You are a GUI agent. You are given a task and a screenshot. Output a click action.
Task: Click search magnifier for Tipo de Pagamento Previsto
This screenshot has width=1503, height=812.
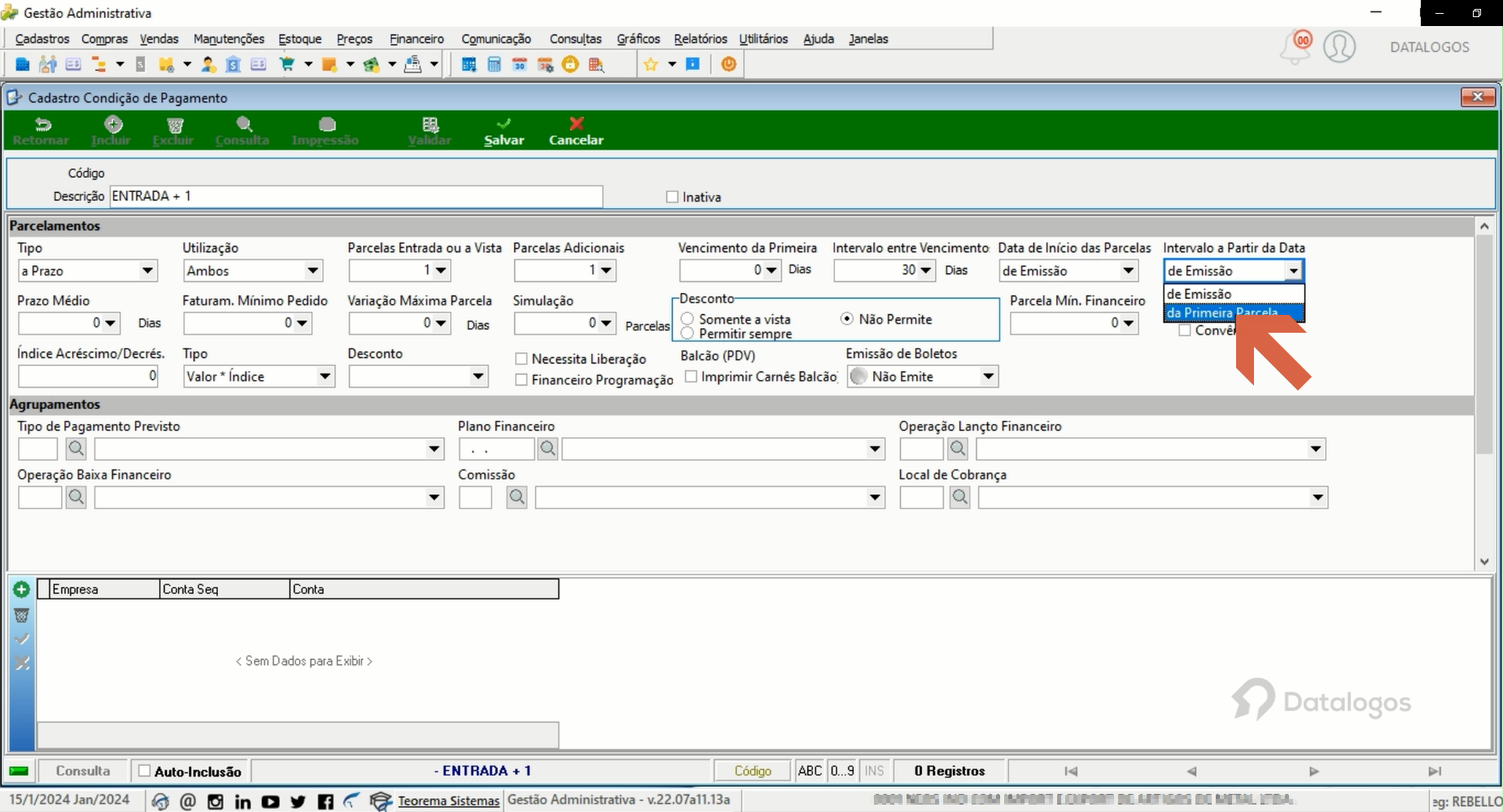pyautogui.click(x=76, y=448)
